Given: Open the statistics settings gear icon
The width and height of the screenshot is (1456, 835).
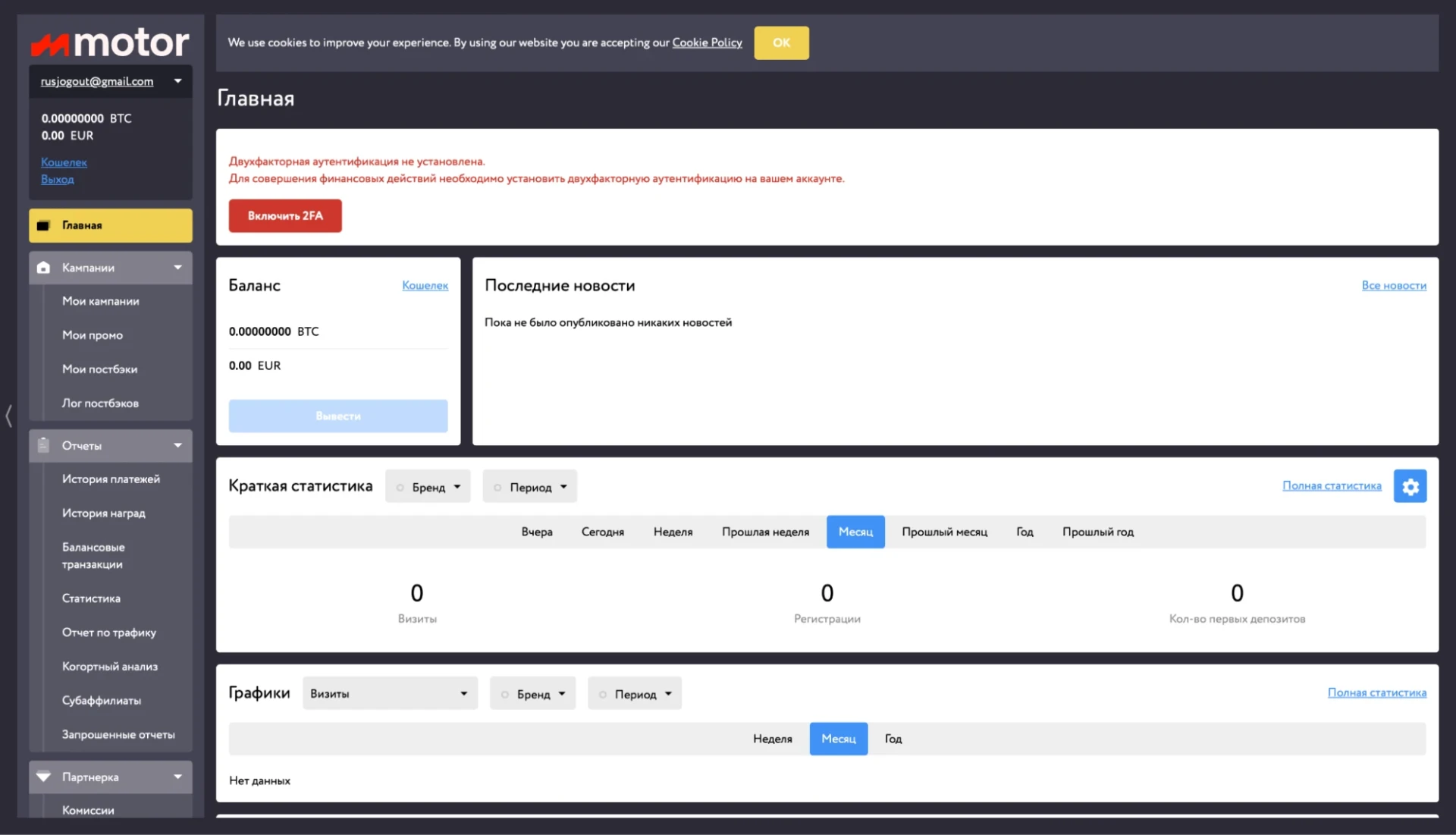Looking at the screenshot, I should click(x=1410, y=486).
